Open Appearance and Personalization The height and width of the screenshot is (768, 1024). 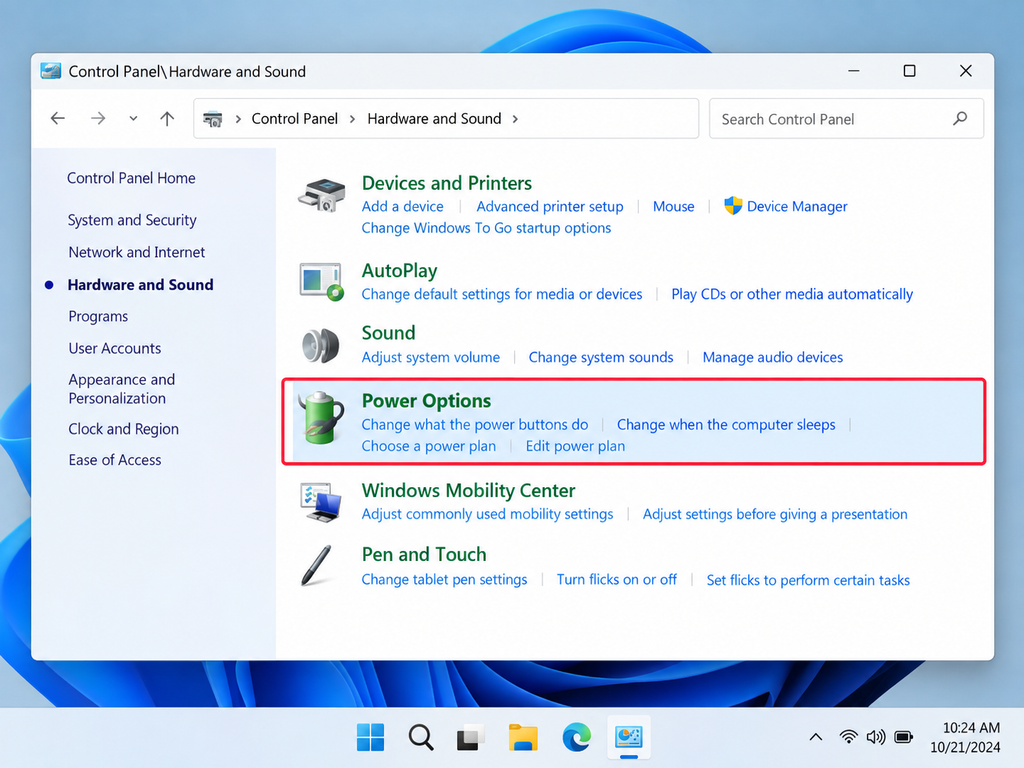pos(121,389)
